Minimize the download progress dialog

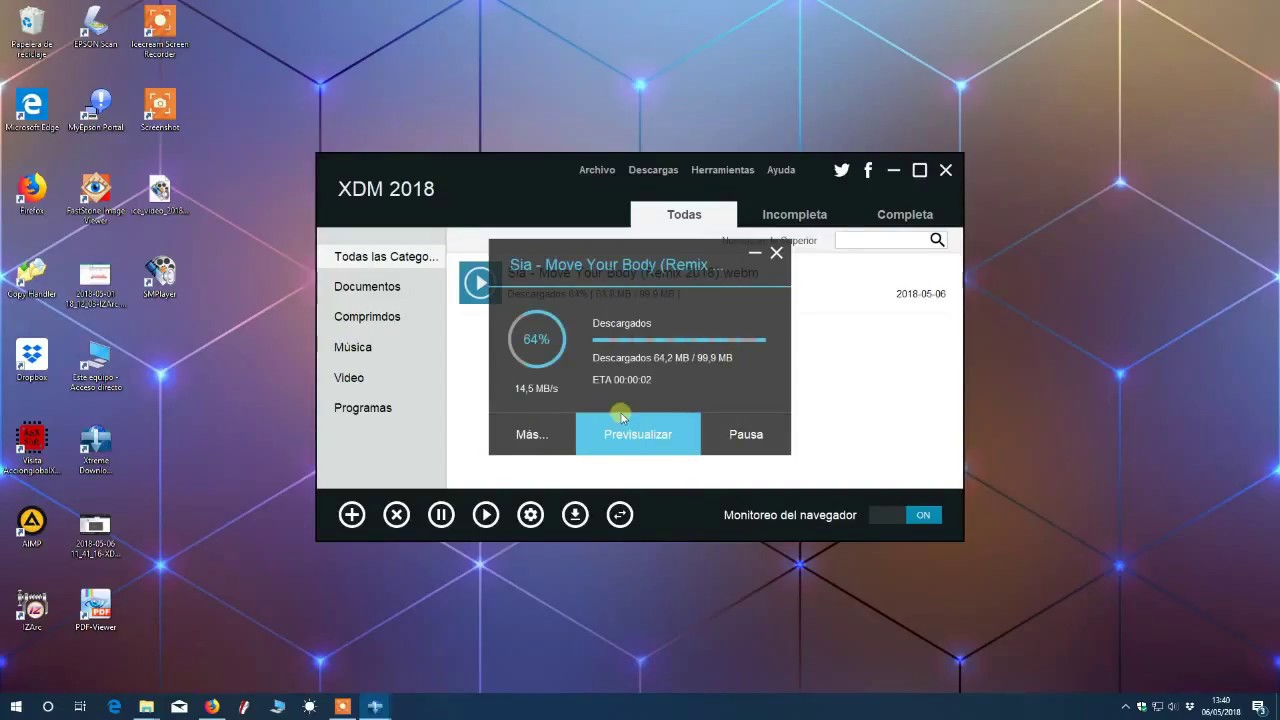755,254
